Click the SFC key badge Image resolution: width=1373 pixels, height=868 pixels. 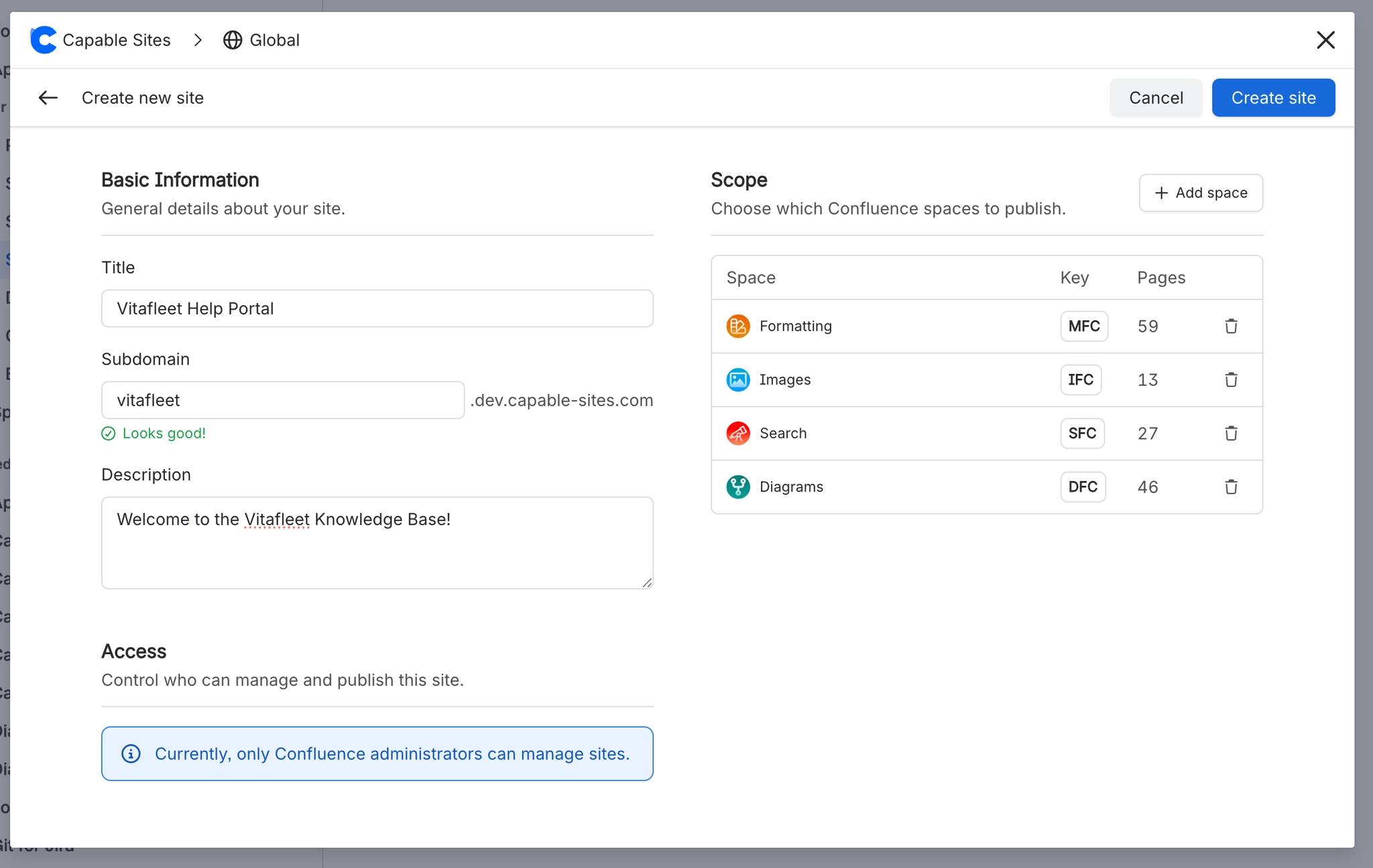(x=1082, y=434)
